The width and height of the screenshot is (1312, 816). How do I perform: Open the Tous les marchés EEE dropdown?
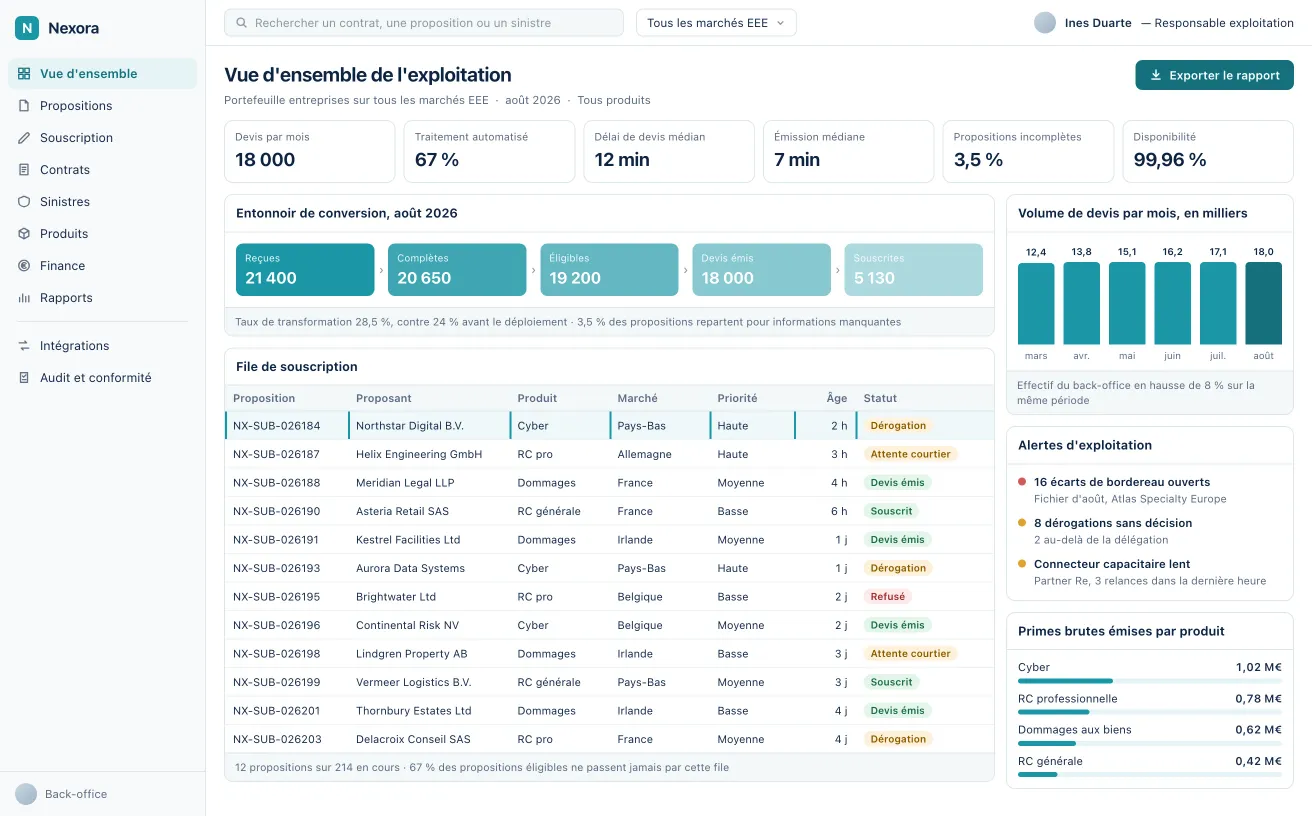click(716, 23)
